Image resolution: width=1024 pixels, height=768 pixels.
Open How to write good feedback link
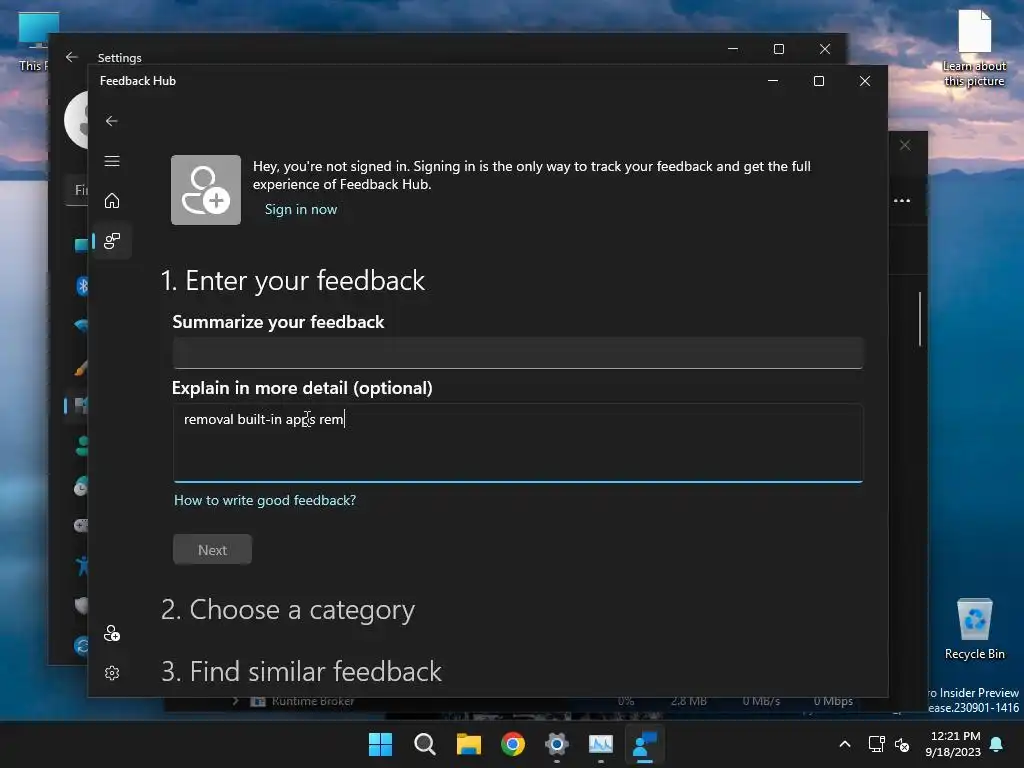coord(264,500)
